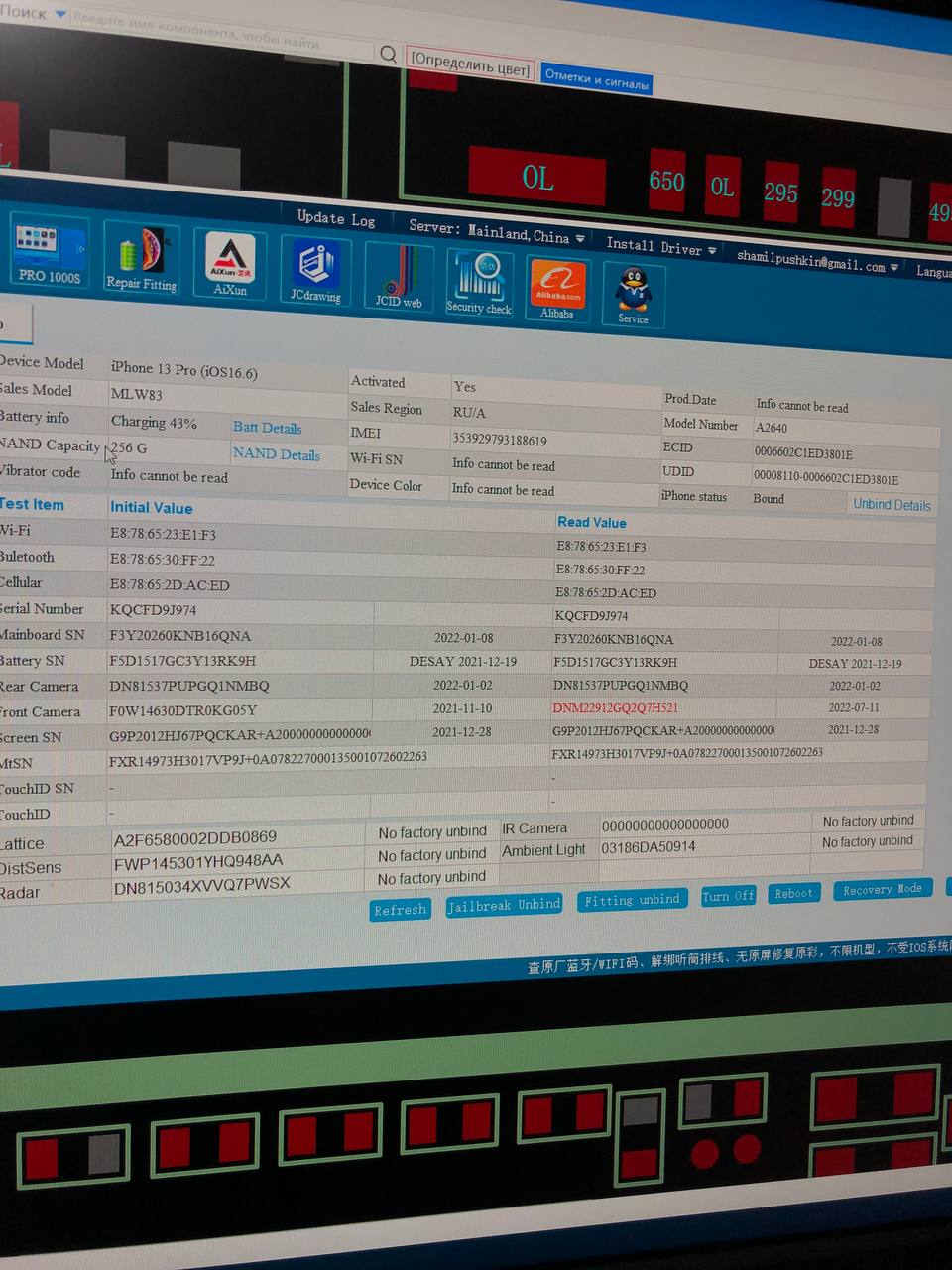Click the DistSens value FWP145301YHQ948AA
The image size is (952, 1270).
point(198,862)
